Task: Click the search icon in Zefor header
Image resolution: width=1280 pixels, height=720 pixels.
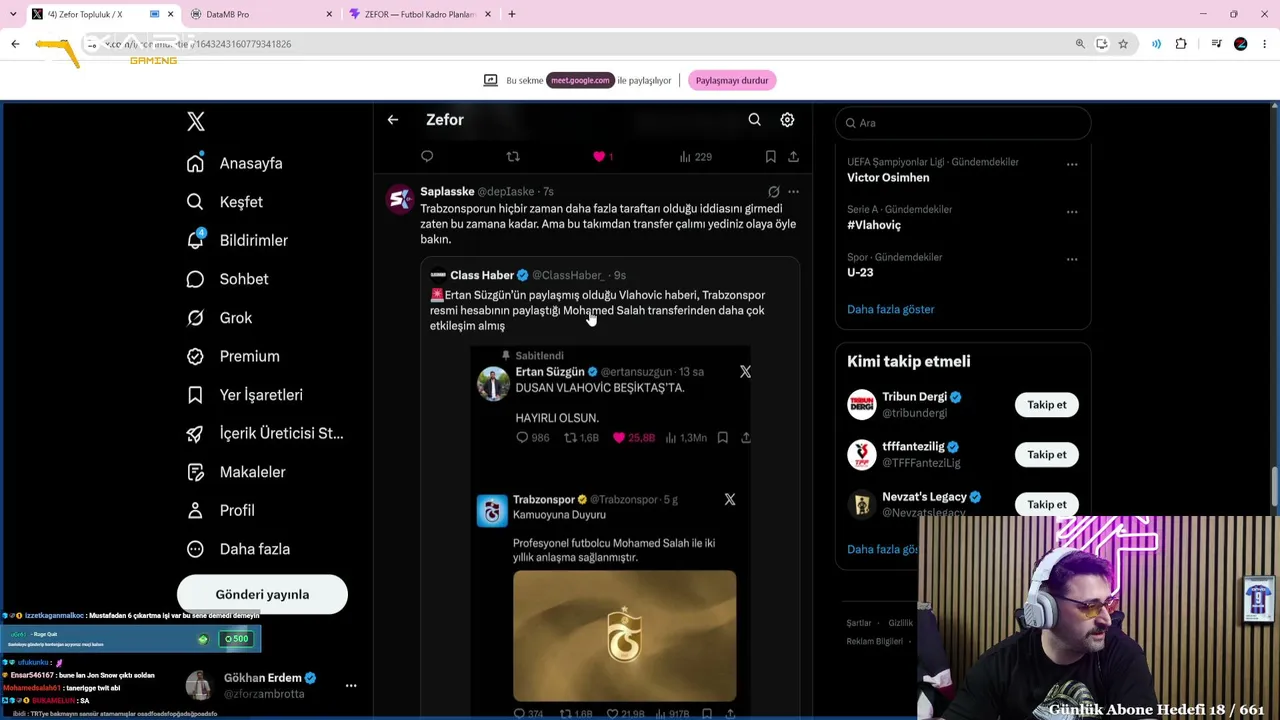Action: 755,120
